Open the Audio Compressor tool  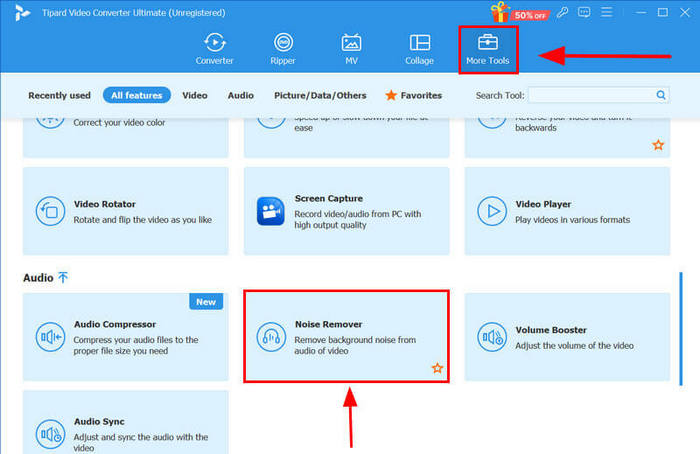pyautogui.click(x=125, y=337)
